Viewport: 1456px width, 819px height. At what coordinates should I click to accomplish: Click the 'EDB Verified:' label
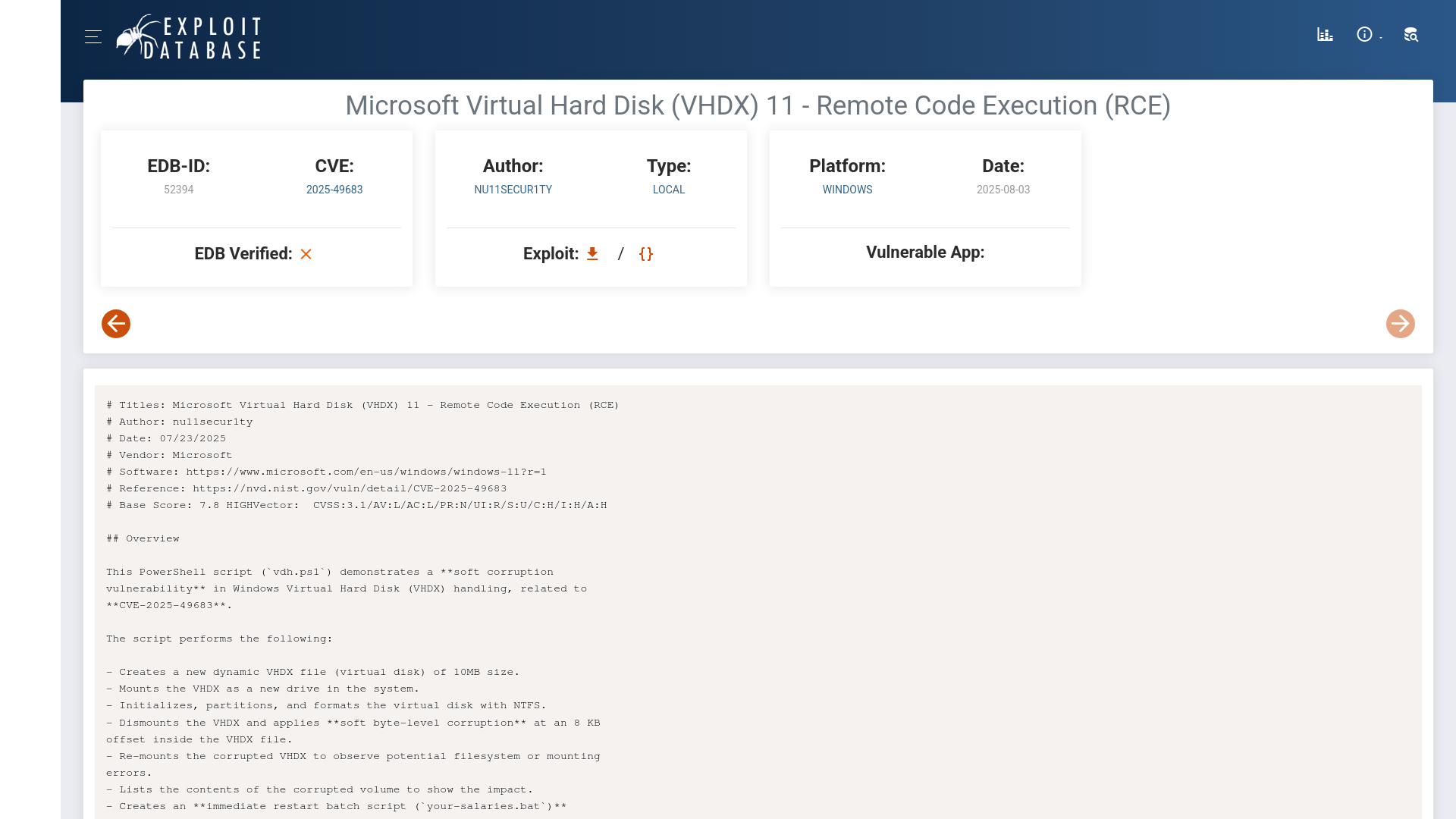point(243,254)
